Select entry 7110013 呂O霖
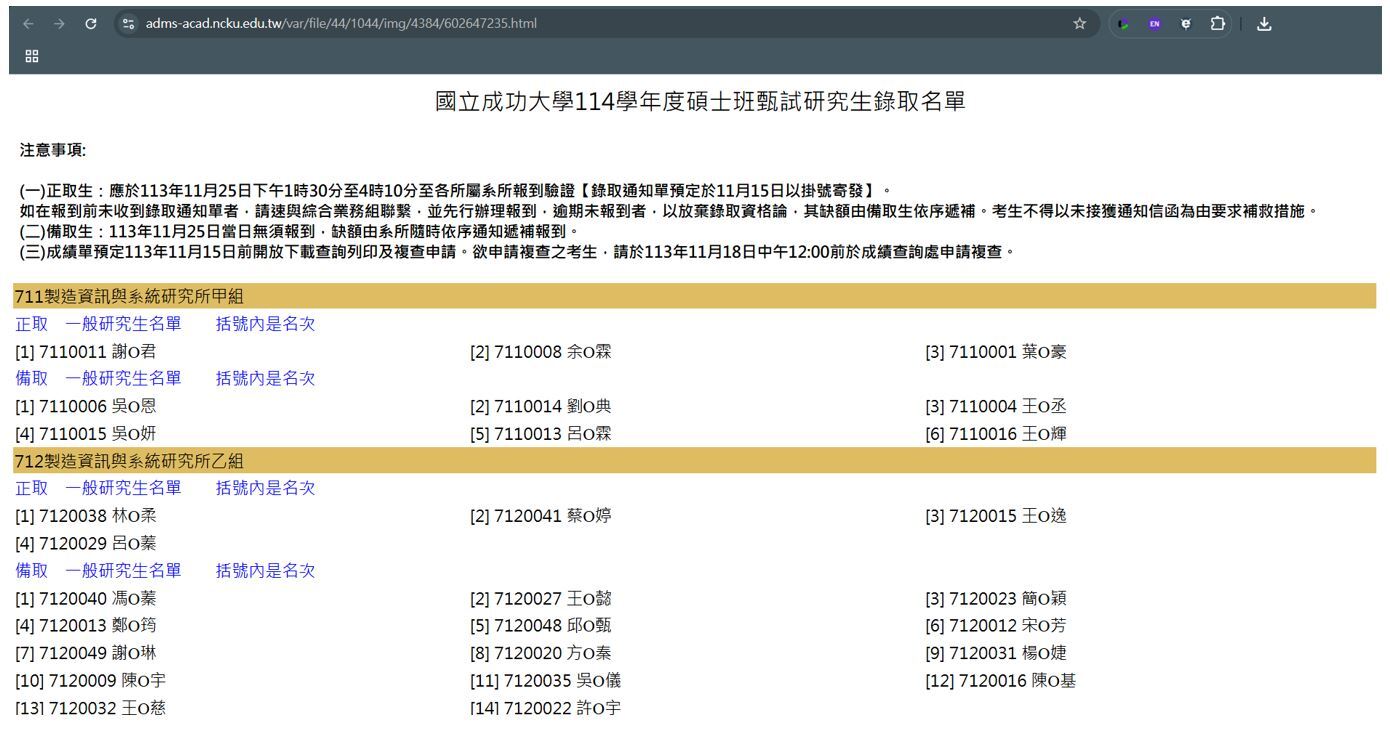This screenshot has height=731, width=1390. [x=541, y=434]
